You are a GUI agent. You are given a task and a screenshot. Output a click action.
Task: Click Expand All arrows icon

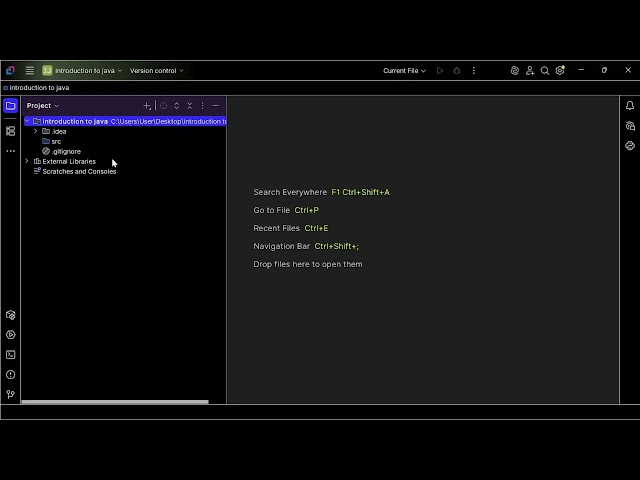pos(177,106)
